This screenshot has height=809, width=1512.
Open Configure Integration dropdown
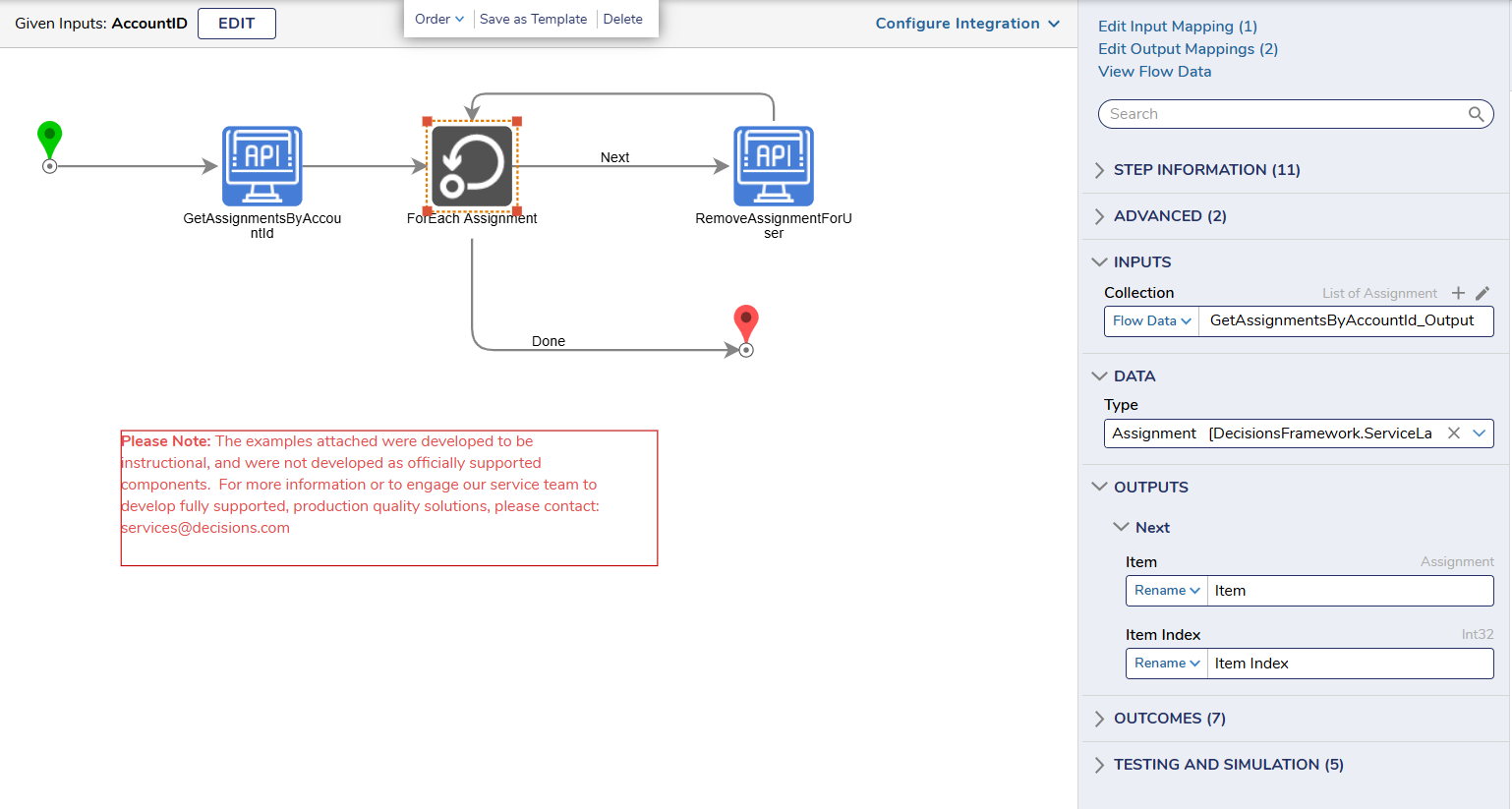click(967, 24)
